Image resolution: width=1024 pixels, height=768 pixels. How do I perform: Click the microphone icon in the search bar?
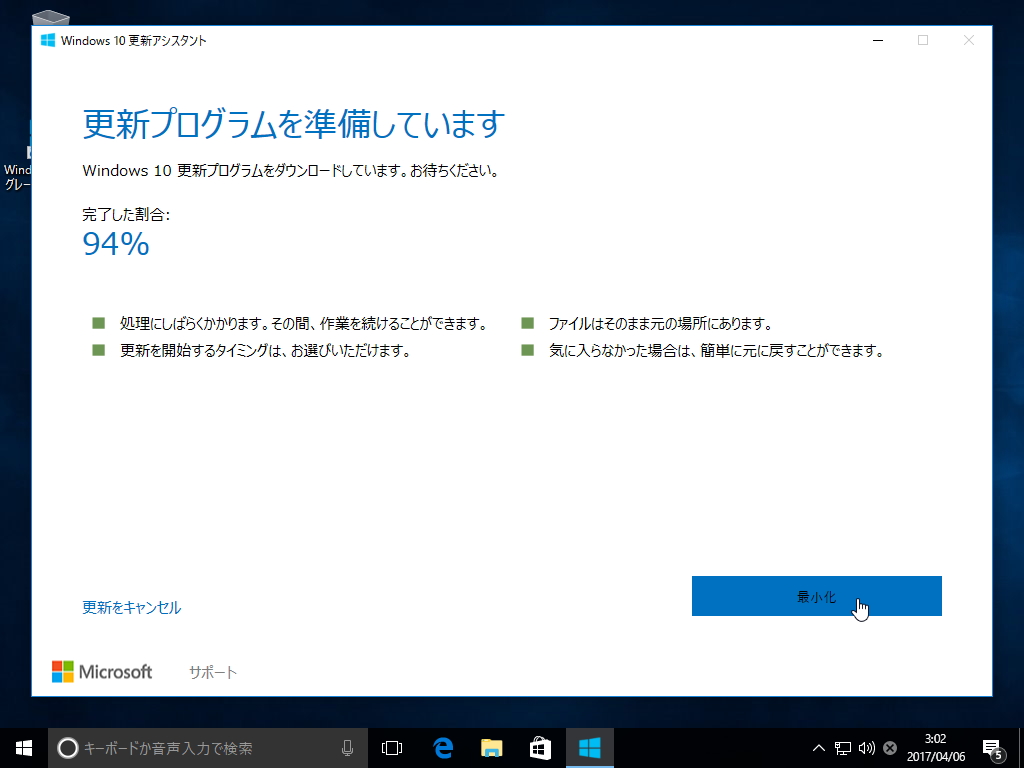(x=347, y=747)
